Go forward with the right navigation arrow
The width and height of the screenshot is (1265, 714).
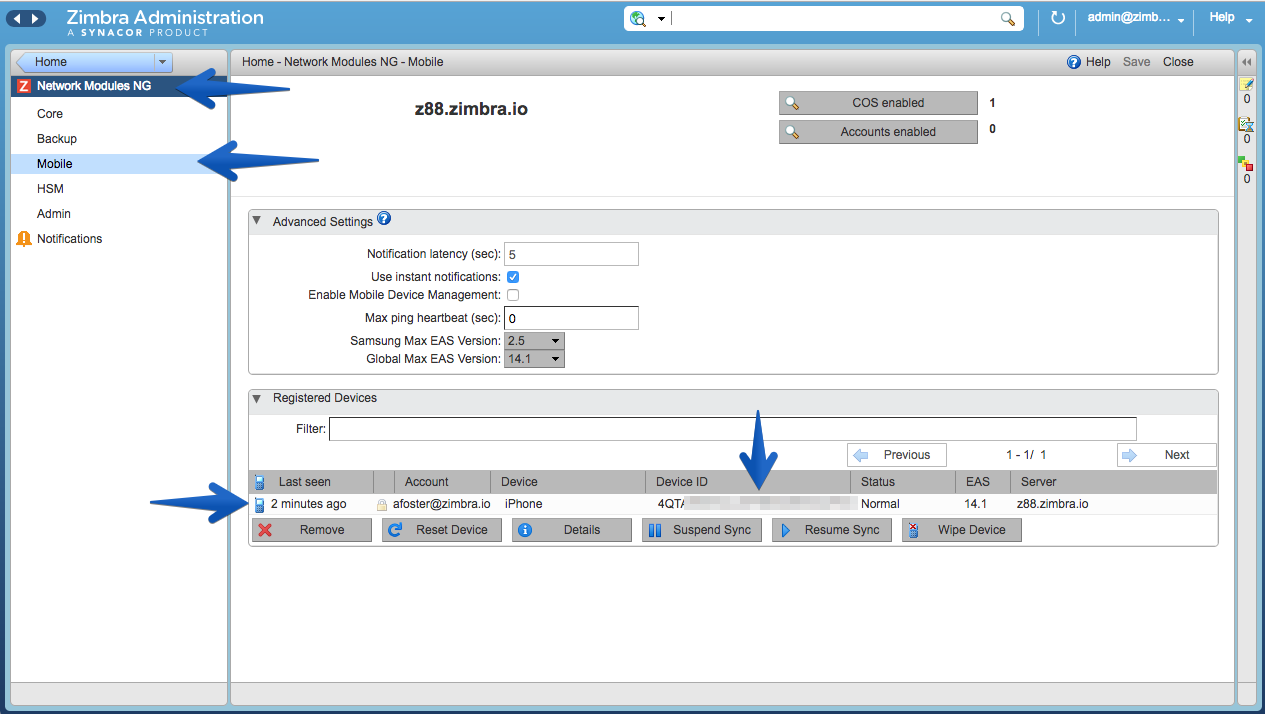pos(36,19)
